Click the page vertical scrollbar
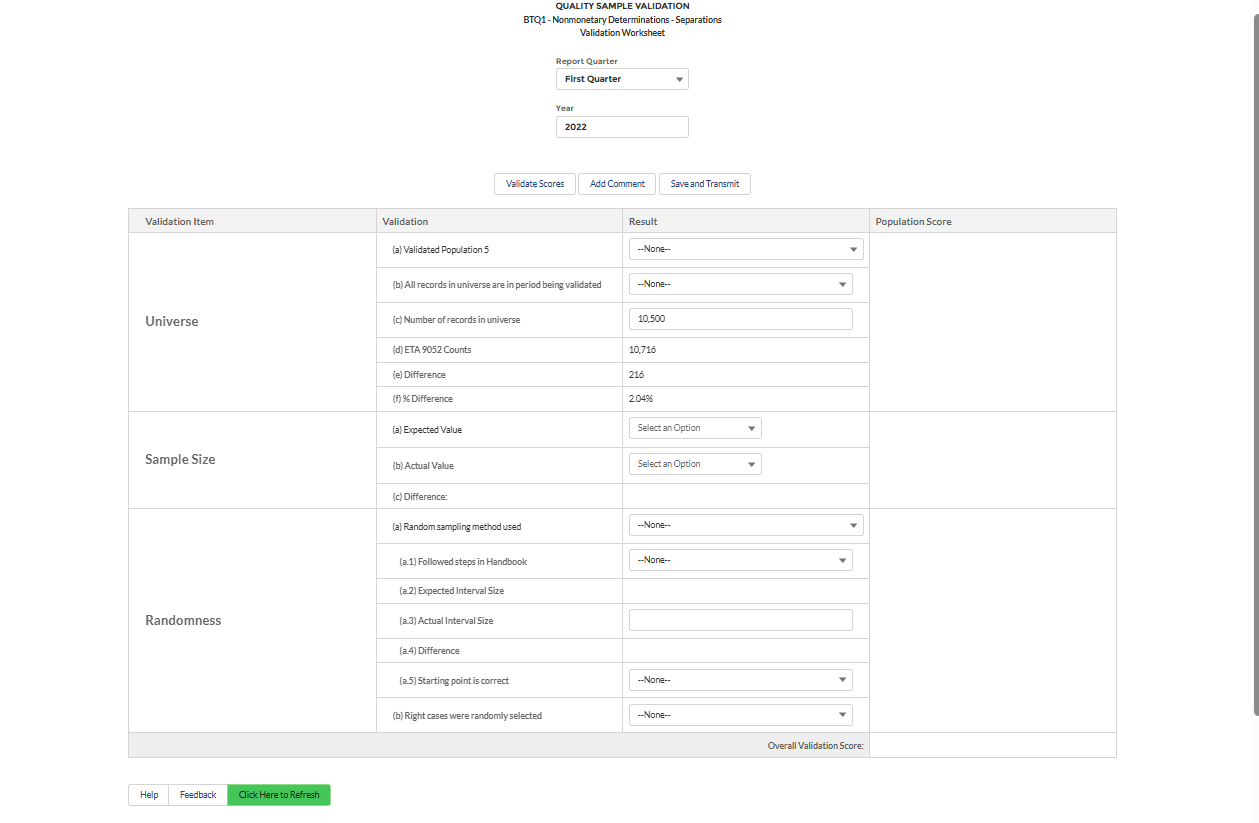This screenshot has height=823, width=1259. point(1255,360)
